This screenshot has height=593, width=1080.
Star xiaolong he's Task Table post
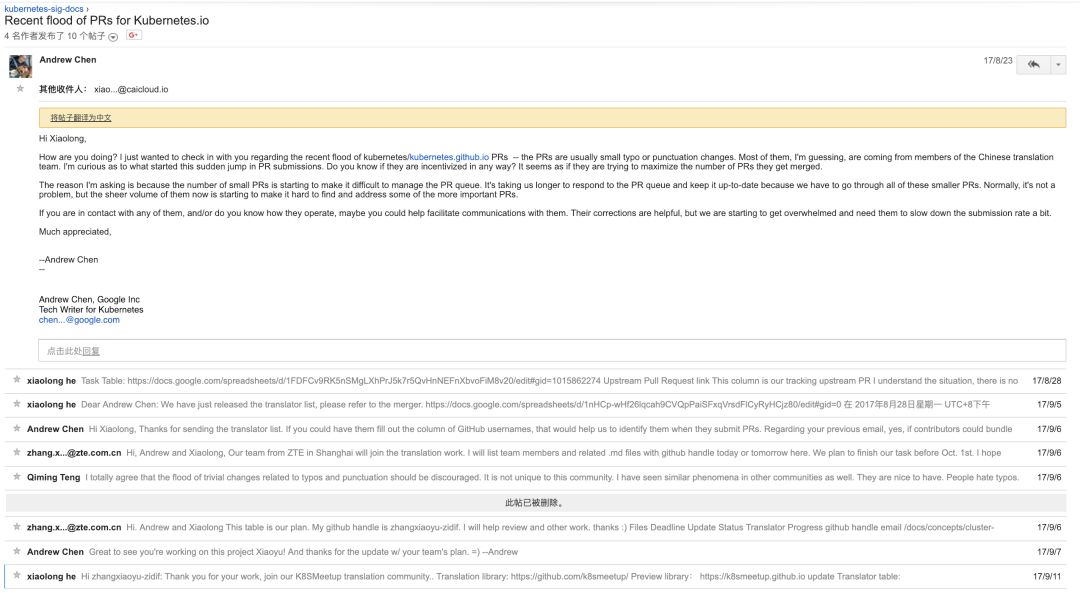(17, 379)
